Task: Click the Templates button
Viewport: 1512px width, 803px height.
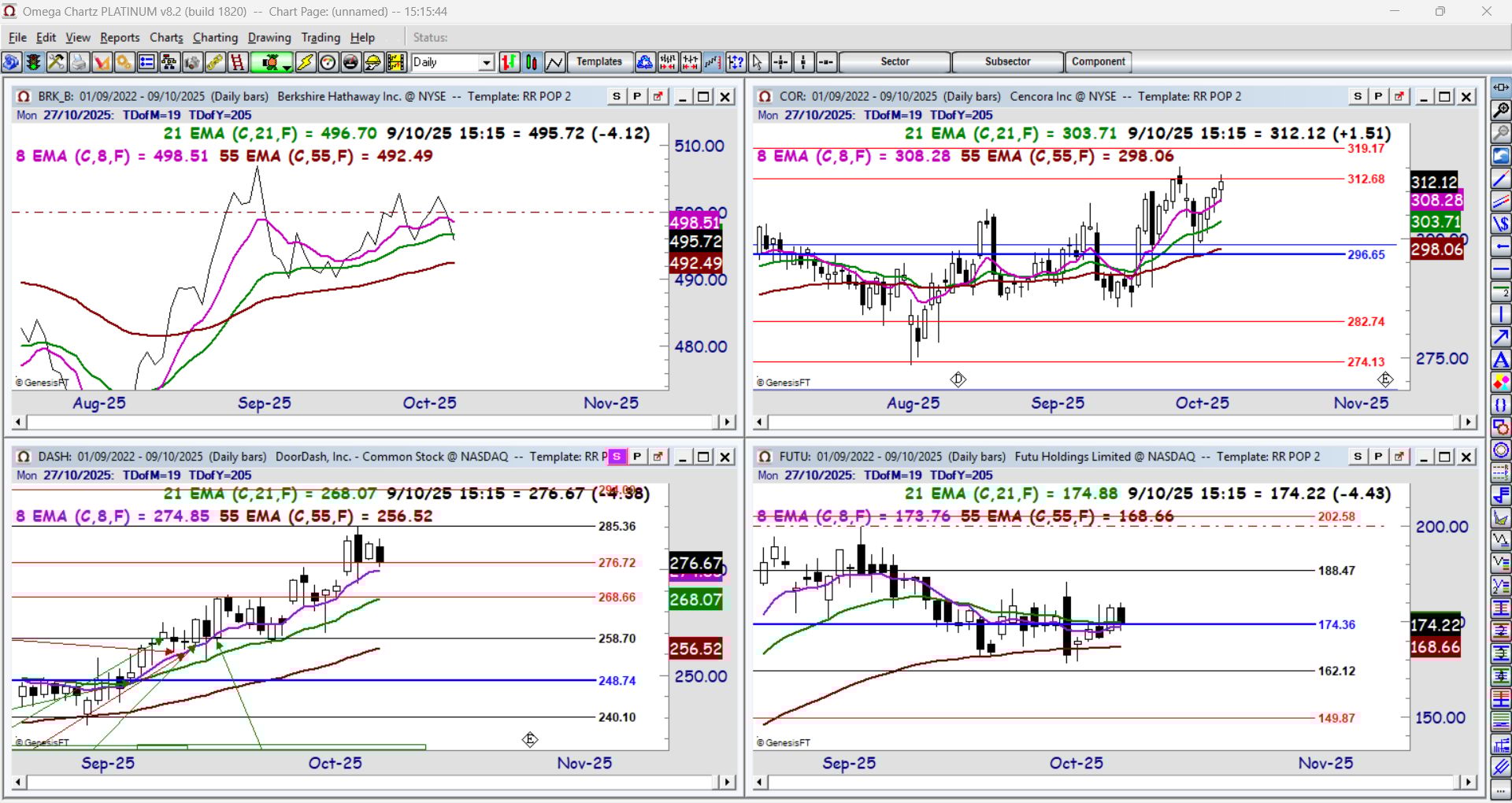Action: click(599, 62)
